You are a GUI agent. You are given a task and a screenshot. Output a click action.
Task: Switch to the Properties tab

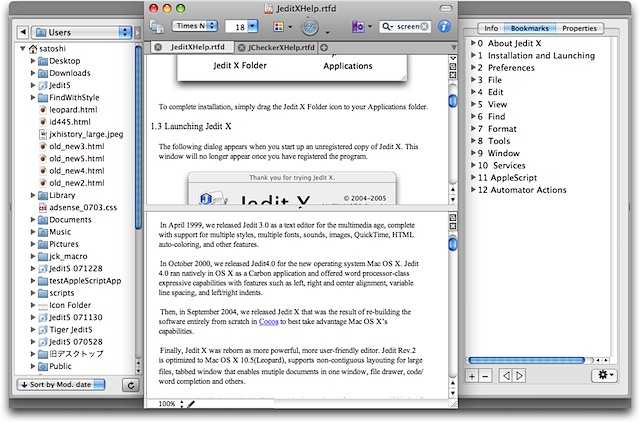point(579,28)
